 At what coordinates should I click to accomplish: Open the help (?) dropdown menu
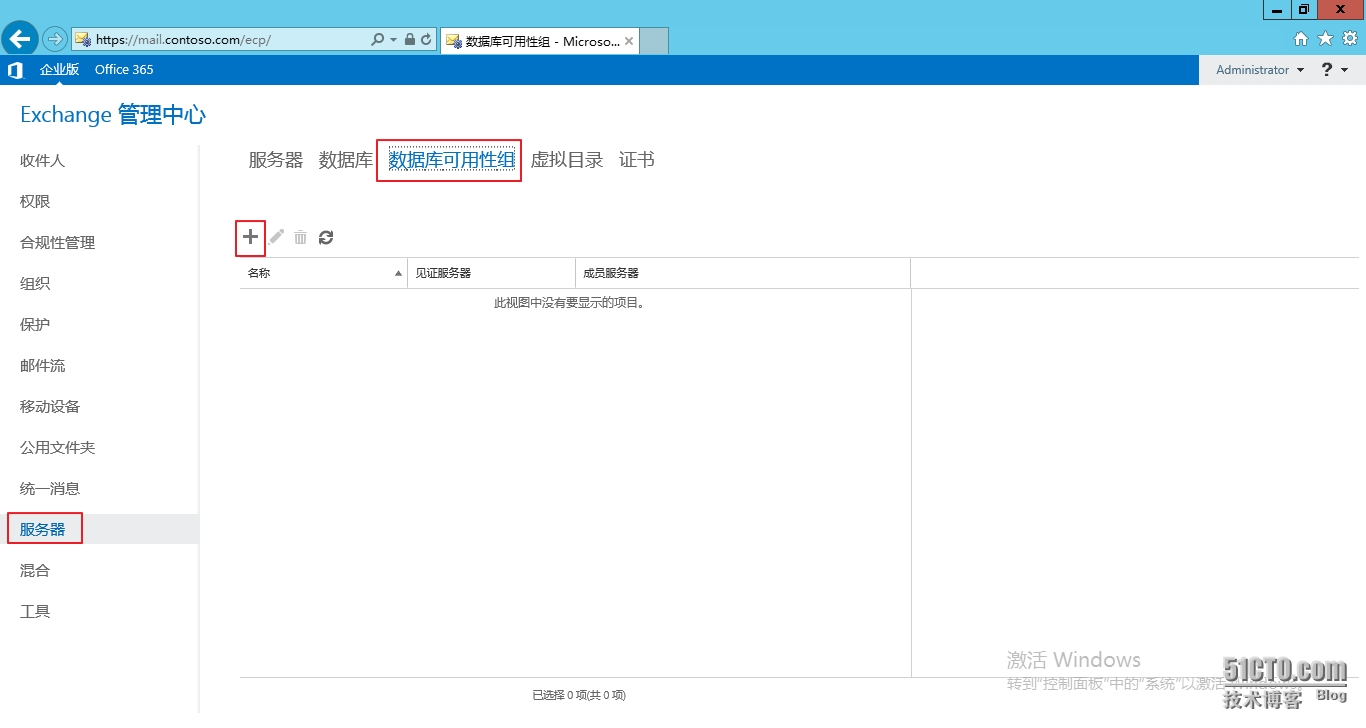pyautogui.click(x=1333, y=69)
